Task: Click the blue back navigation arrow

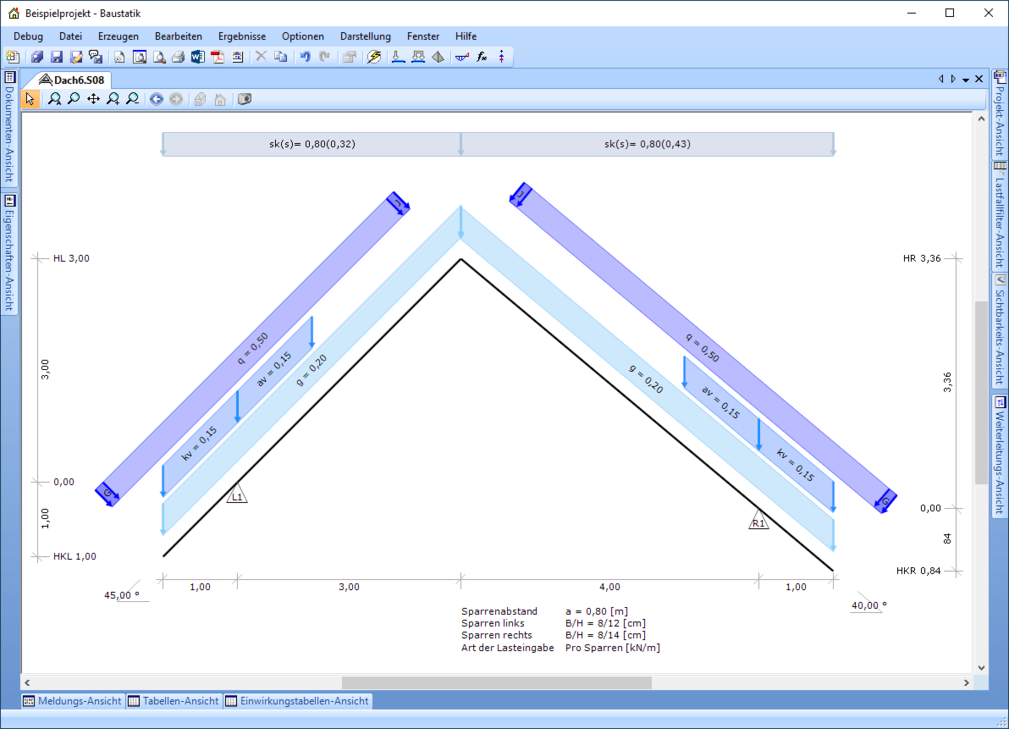Action: click(156, 99)
